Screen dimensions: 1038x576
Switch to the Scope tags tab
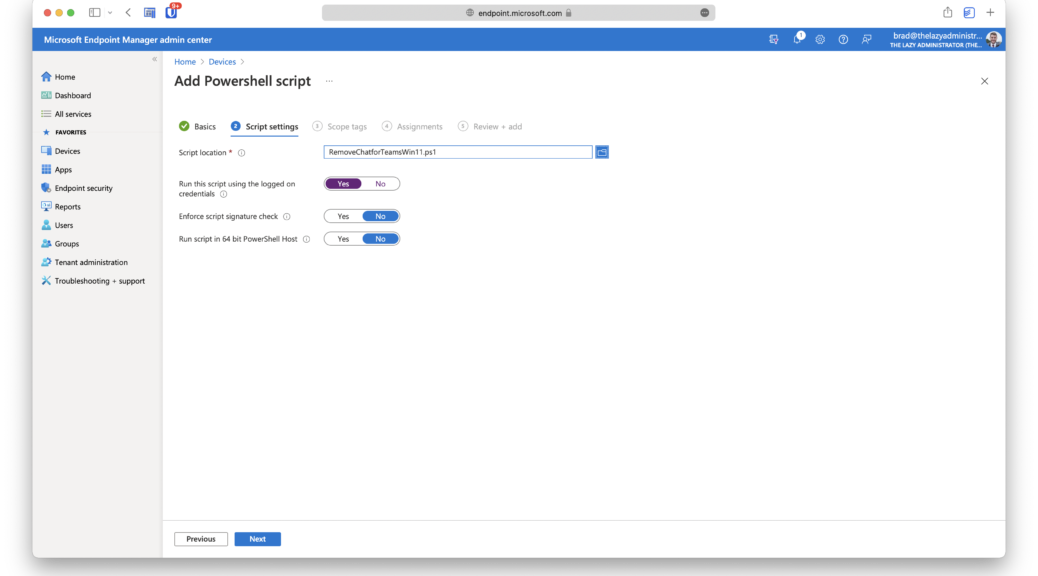click(x=340, y=126)
